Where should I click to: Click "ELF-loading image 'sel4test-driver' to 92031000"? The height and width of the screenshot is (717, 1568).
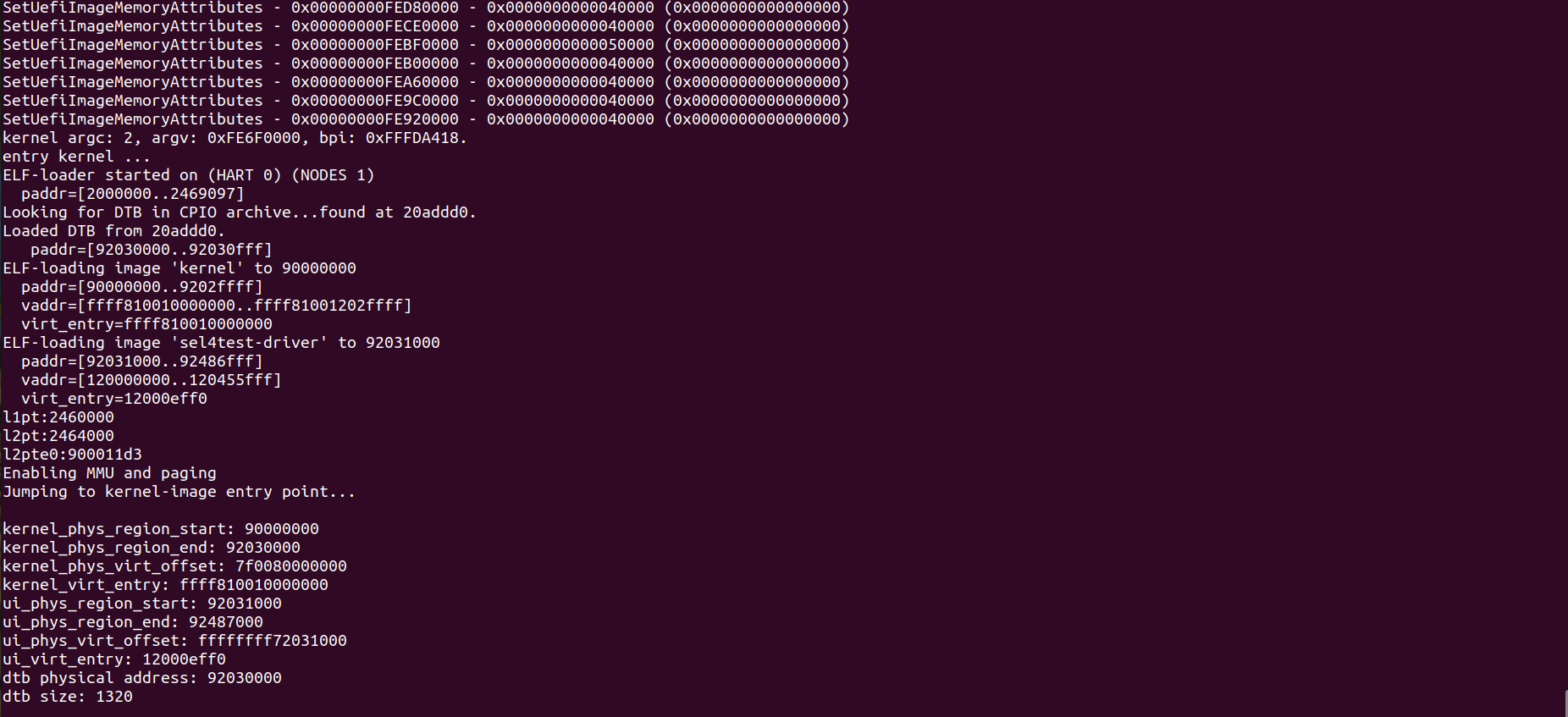221,343
